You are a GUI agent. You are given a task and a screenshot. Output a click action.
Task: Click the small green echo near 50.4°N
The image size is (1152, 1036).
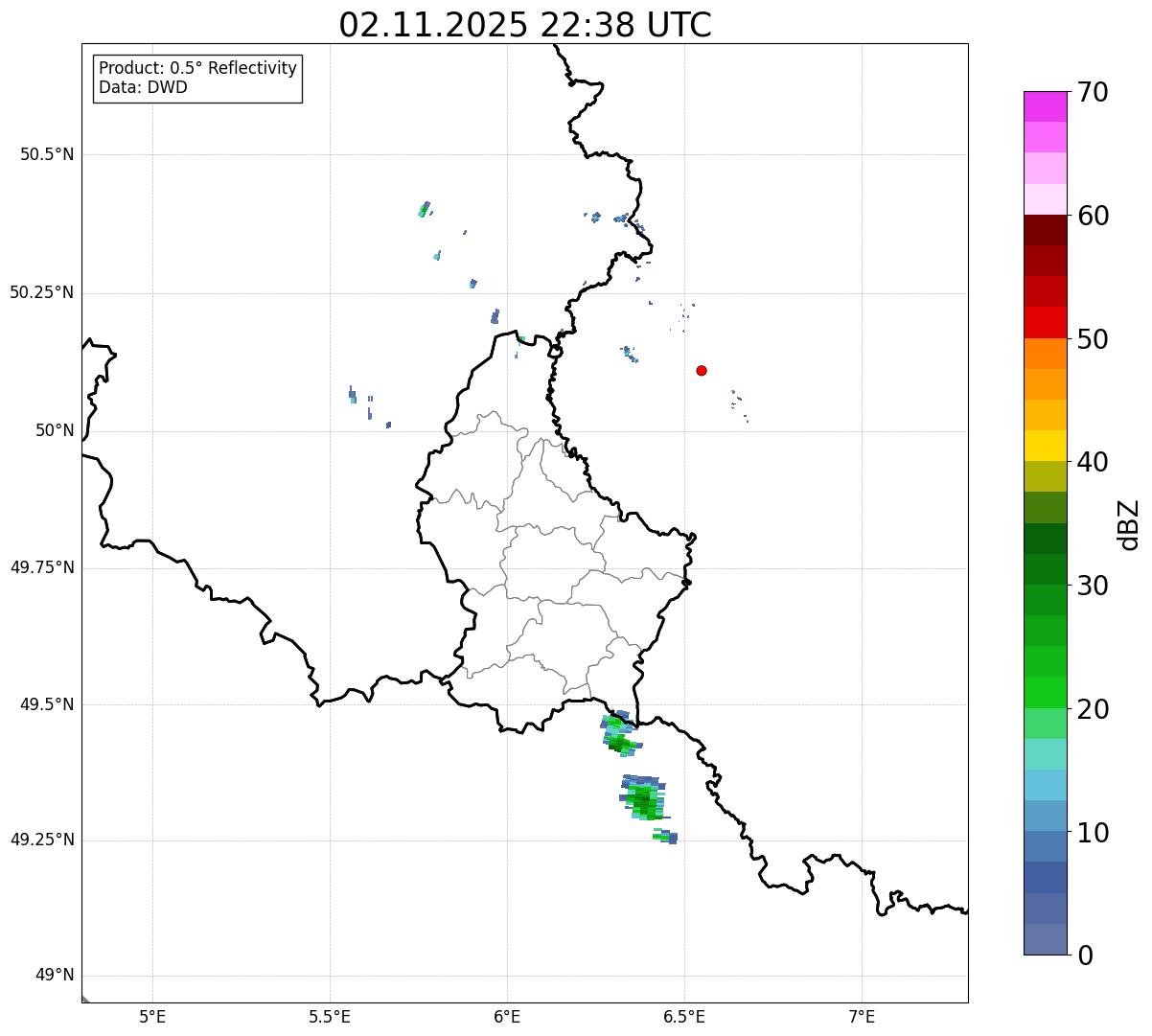click(x=424, y=209)
